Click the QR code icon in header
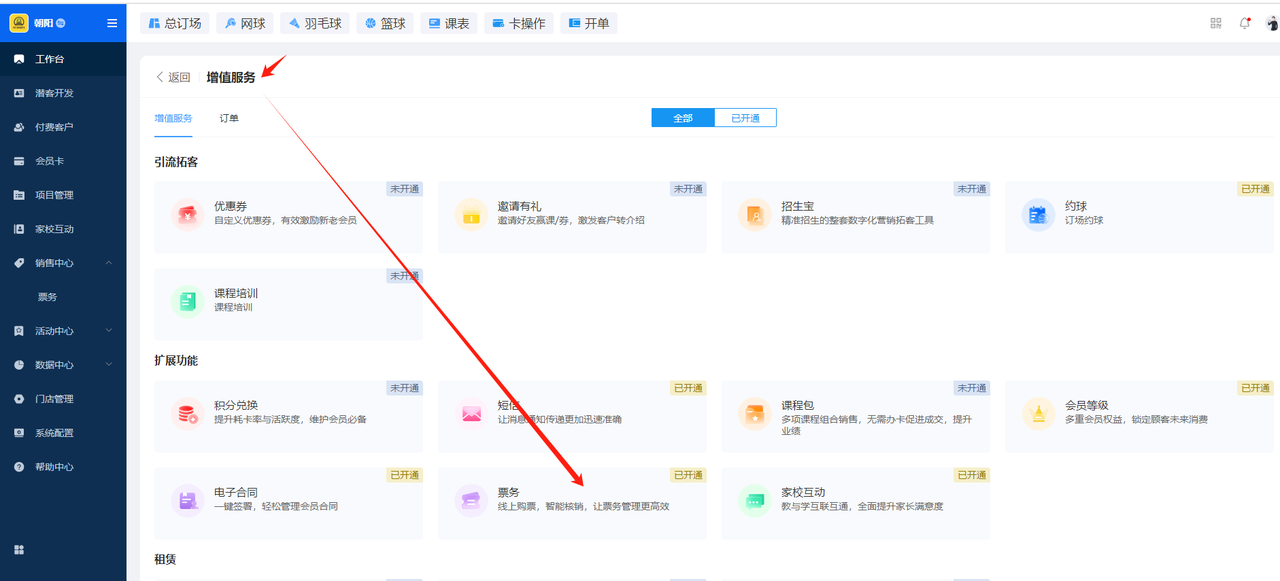The width and height of the screenshot is (1280, 581). (x=1216, y=23)
